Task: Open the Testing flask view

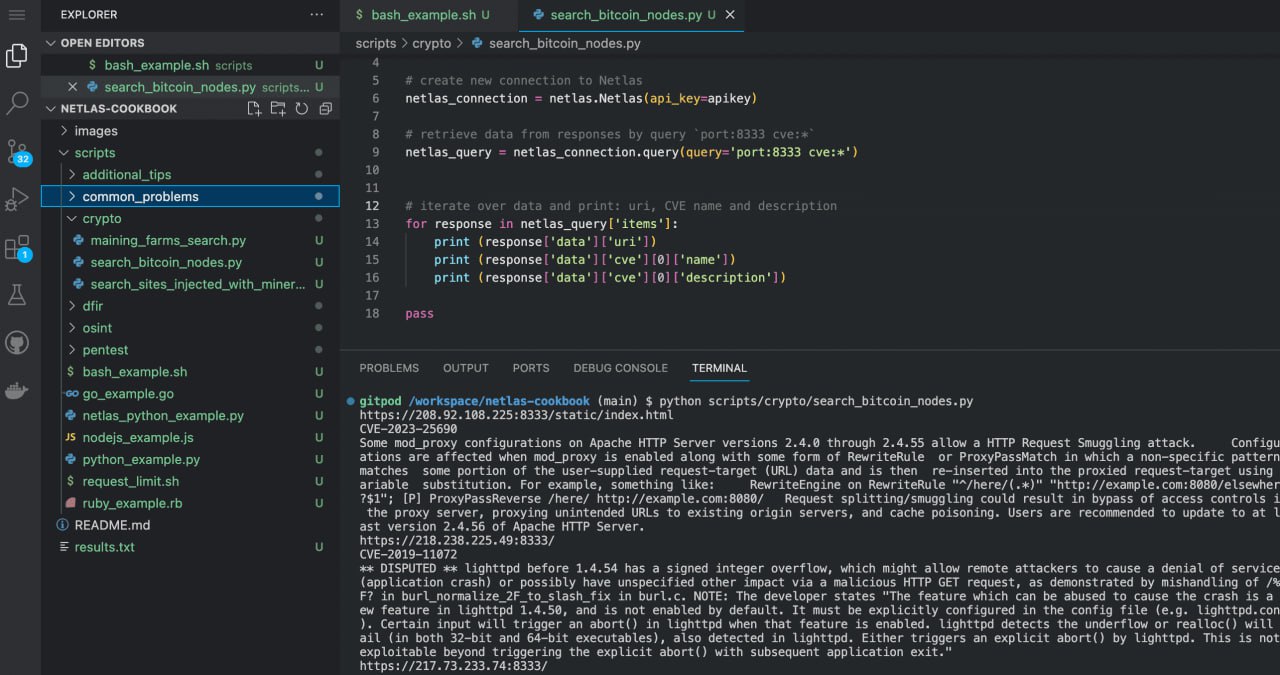Action: (17, 295)
